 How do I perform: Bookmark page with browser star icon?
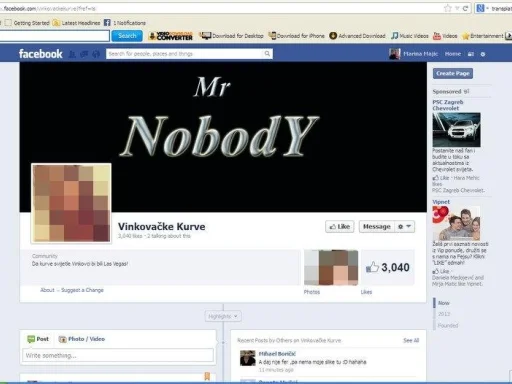click(448, 8)
